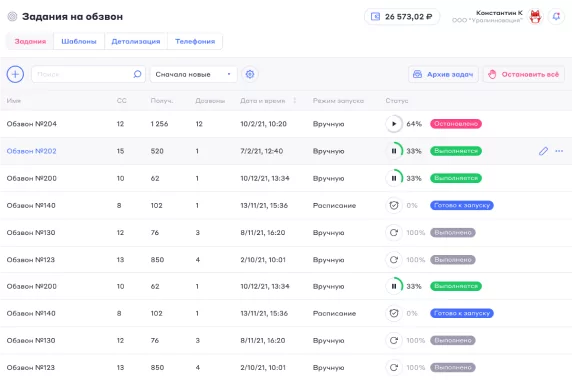This screenshot has height=380, width=572.
Task: Click the scheduled-start shield icon for first Обзвон №140
Action: point(394,205)
